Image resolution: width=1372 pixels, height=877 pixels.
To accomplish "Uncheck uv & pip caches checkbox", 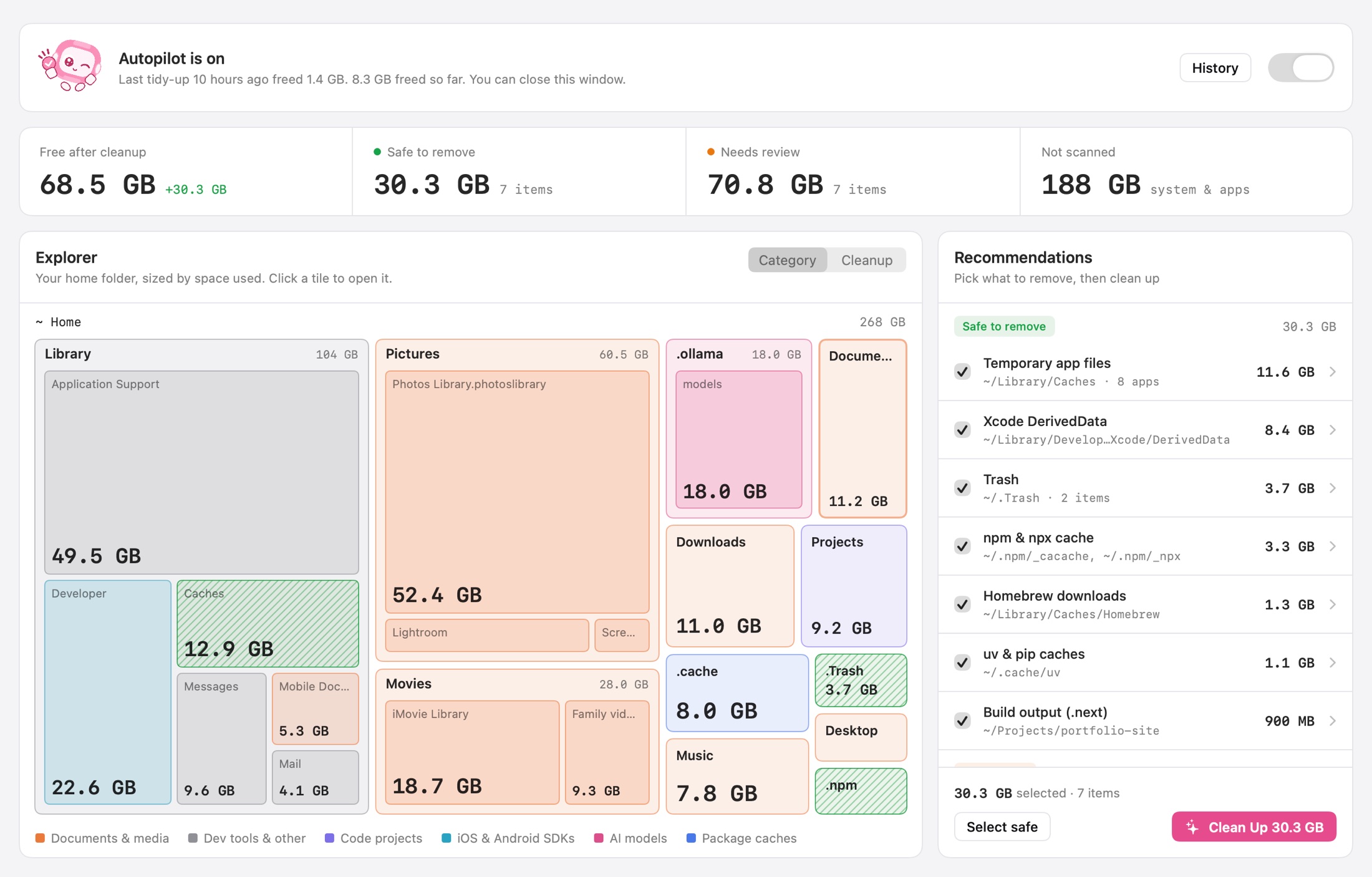I will (963, 662).
